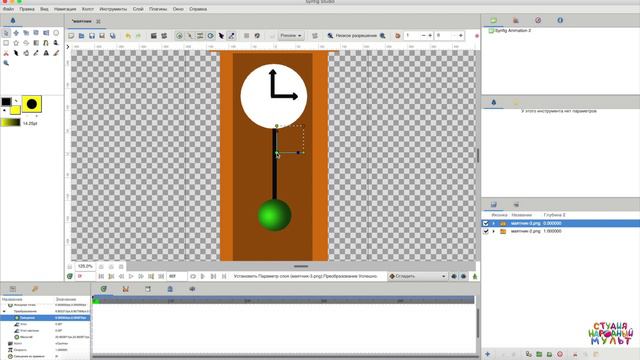Open the Правка menu

pos(27,9)
